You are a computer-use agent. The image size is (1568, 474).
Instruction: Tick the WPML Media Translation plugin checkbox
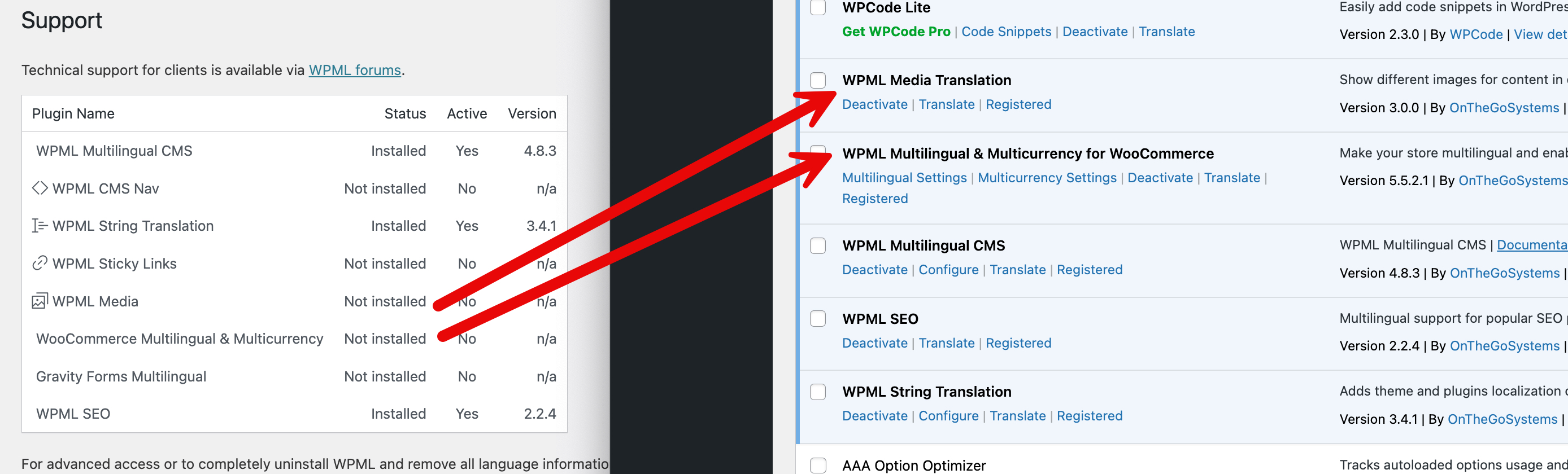tap(818, 80)
